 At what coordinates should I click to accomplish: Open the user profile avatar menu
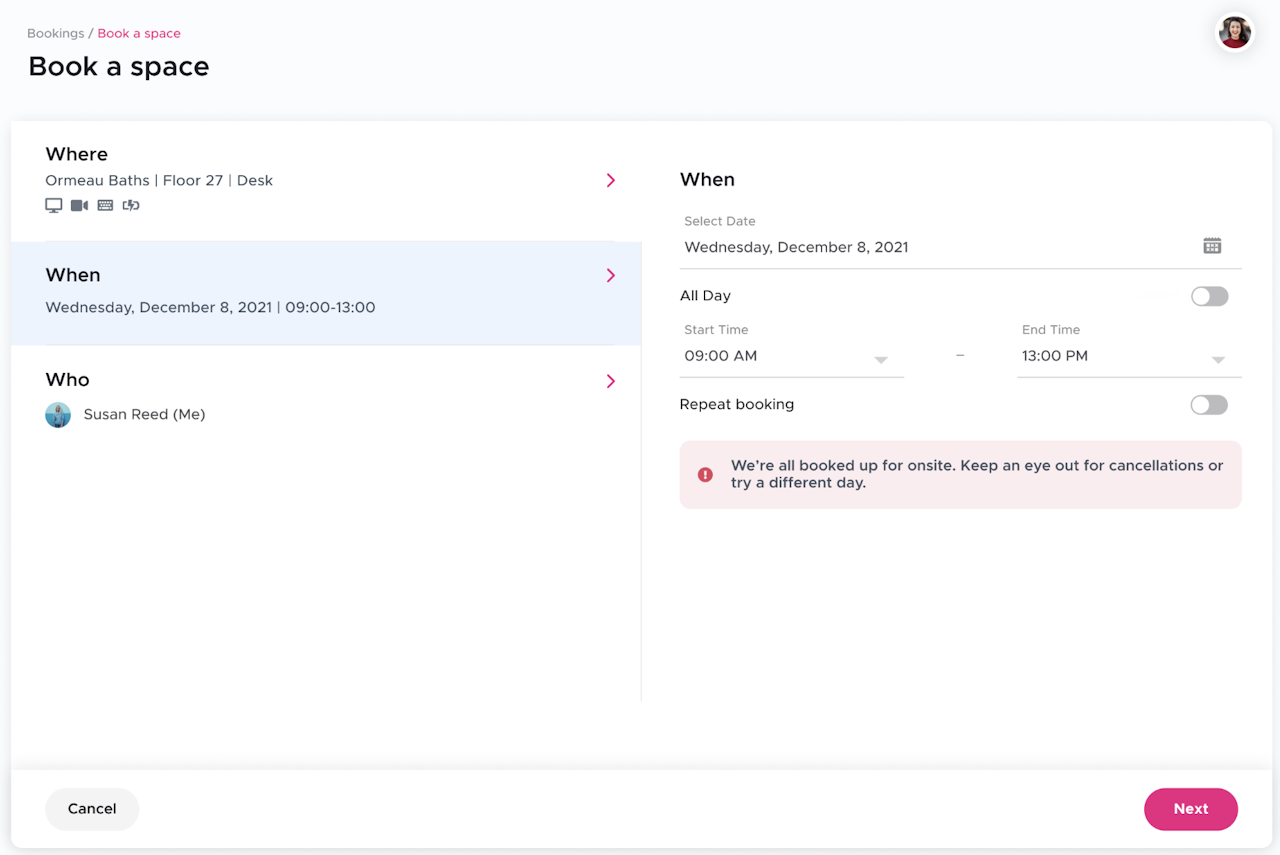click(1235, 32)
